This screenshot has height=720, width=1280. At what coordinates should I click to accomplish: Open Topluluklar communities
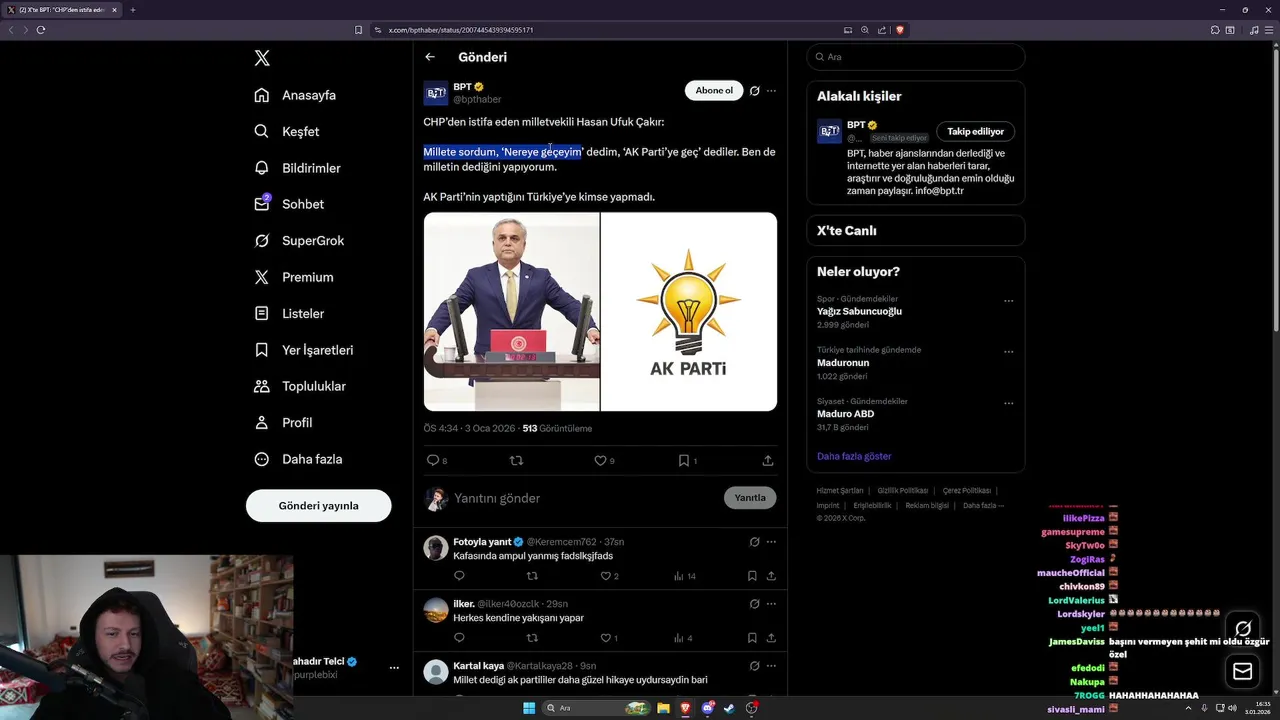click(300, 386)
